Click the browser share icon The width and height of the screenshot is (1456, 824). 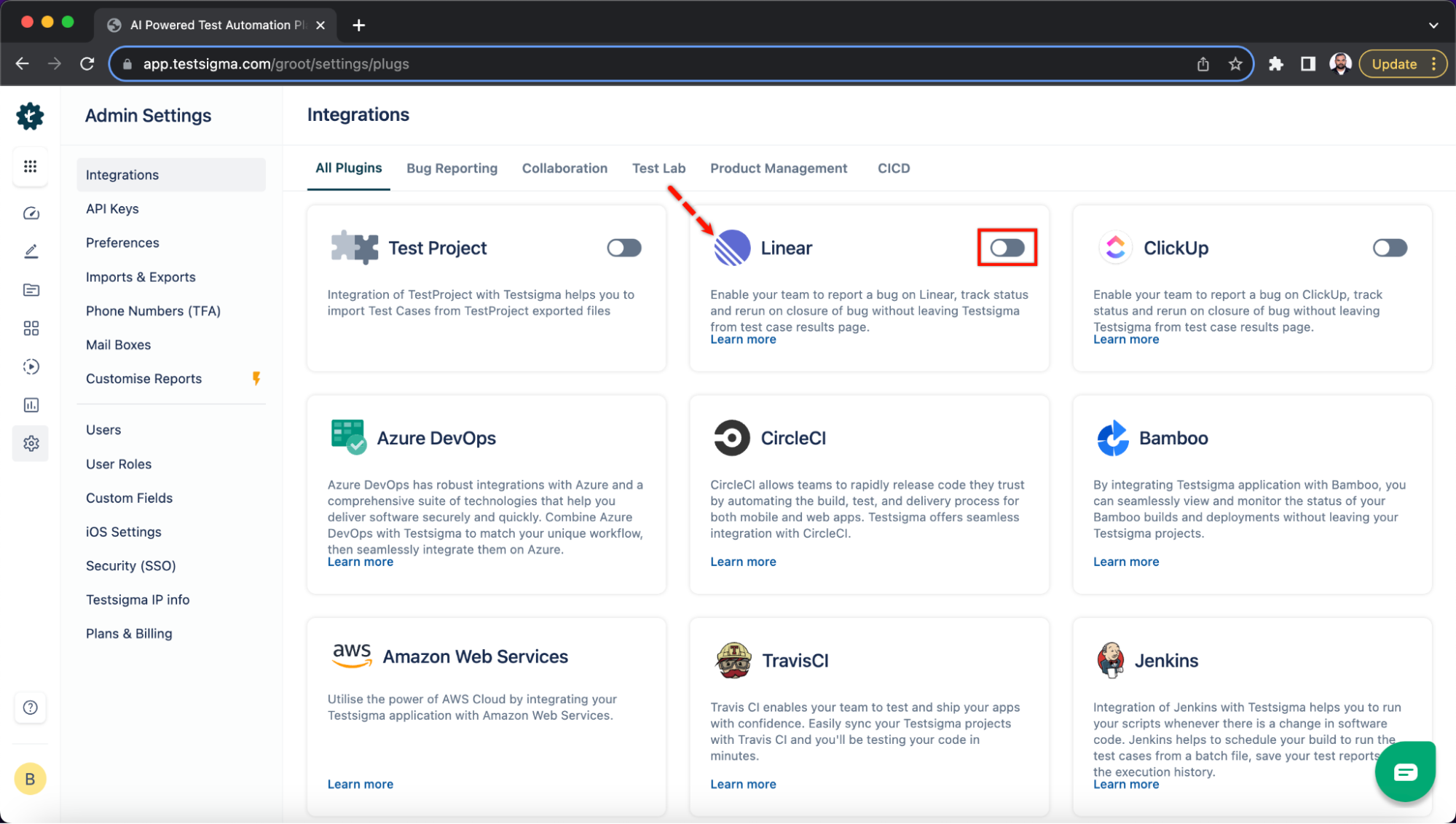[x=1203, y=64]
